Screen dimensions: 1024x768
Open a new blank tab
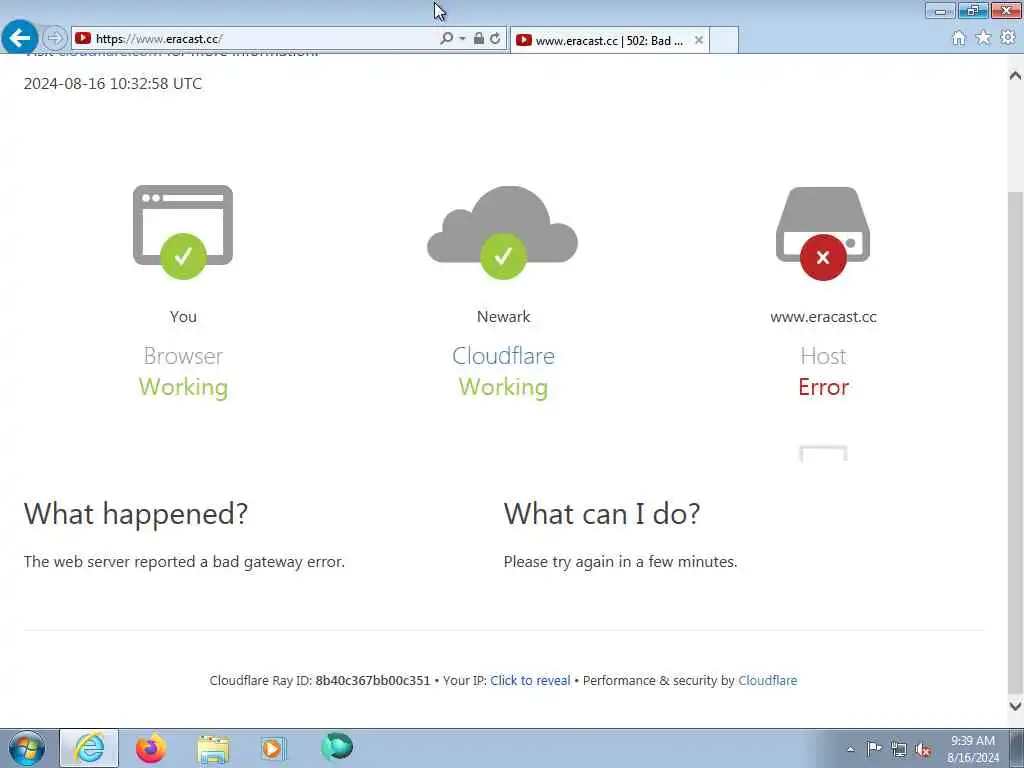(x=724, y=40)
